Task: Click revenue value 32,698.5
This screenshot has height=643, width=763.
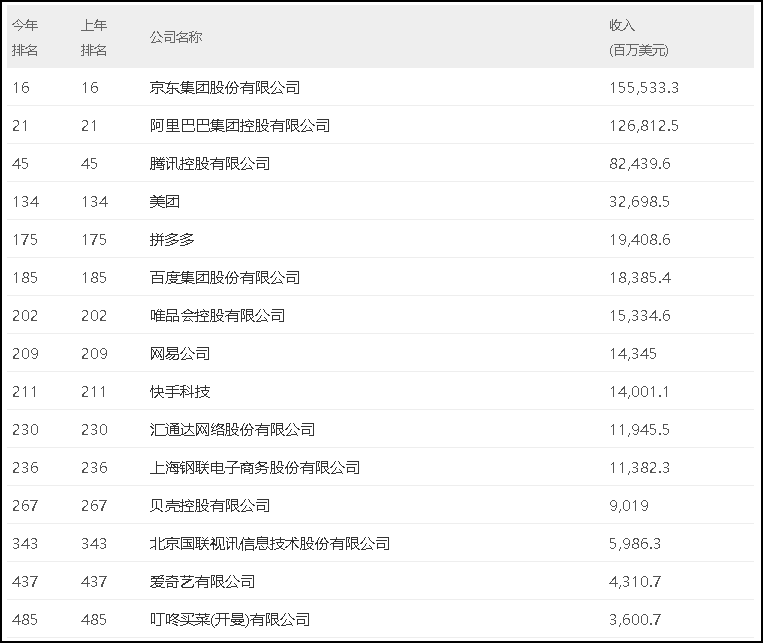Action: pyautogui.click(x=640, y=202)
